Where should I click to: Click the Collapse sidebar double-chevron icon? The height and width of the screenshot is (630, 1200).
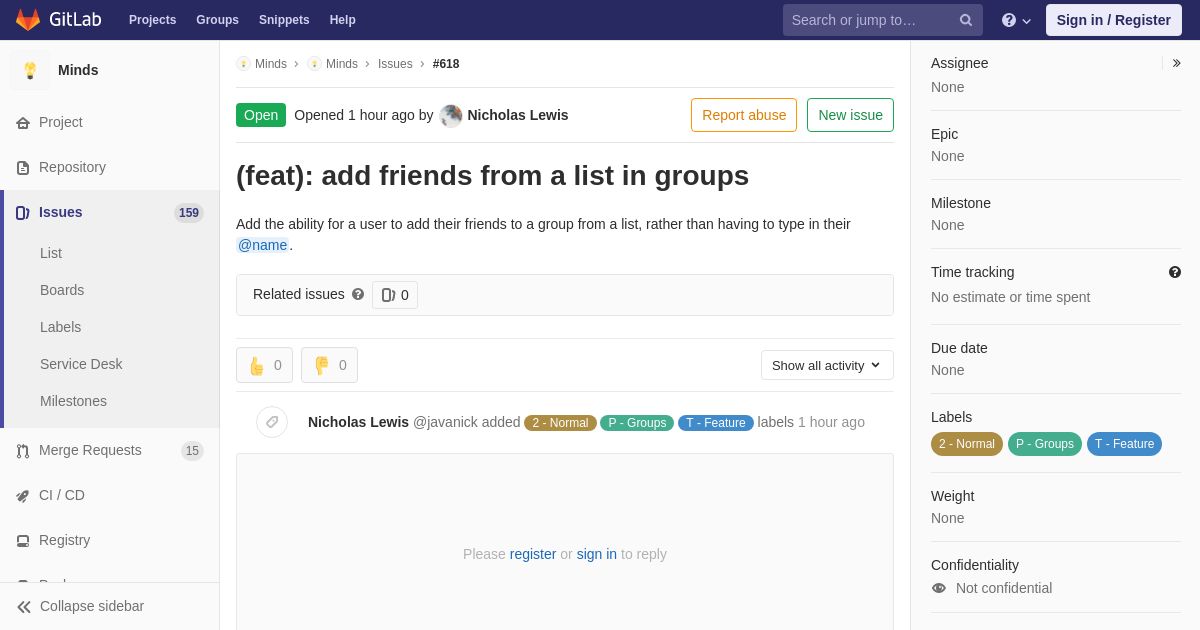click(24, 607)
